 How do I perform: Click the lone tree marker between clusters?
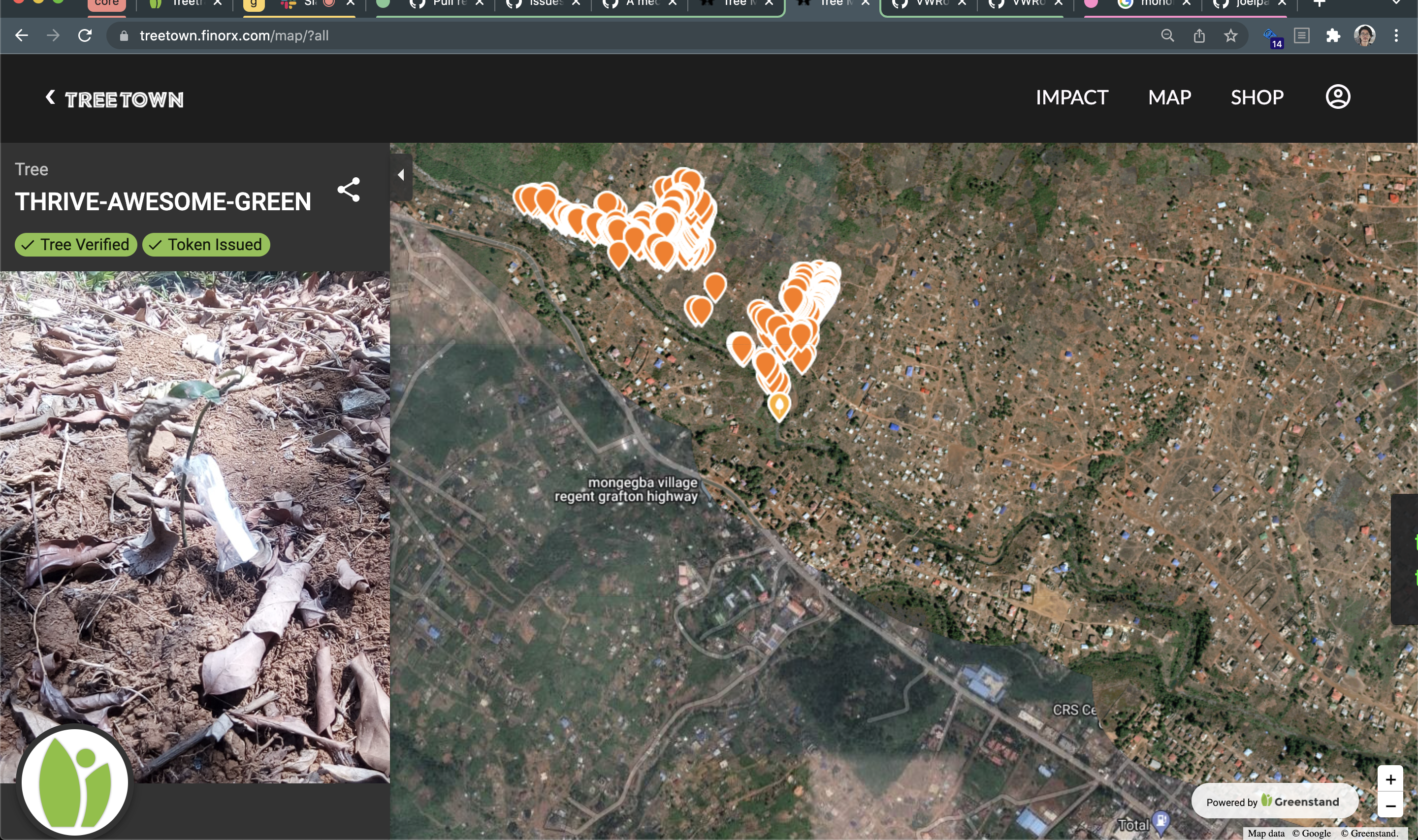pyautogui.click(x=715, y=287)
